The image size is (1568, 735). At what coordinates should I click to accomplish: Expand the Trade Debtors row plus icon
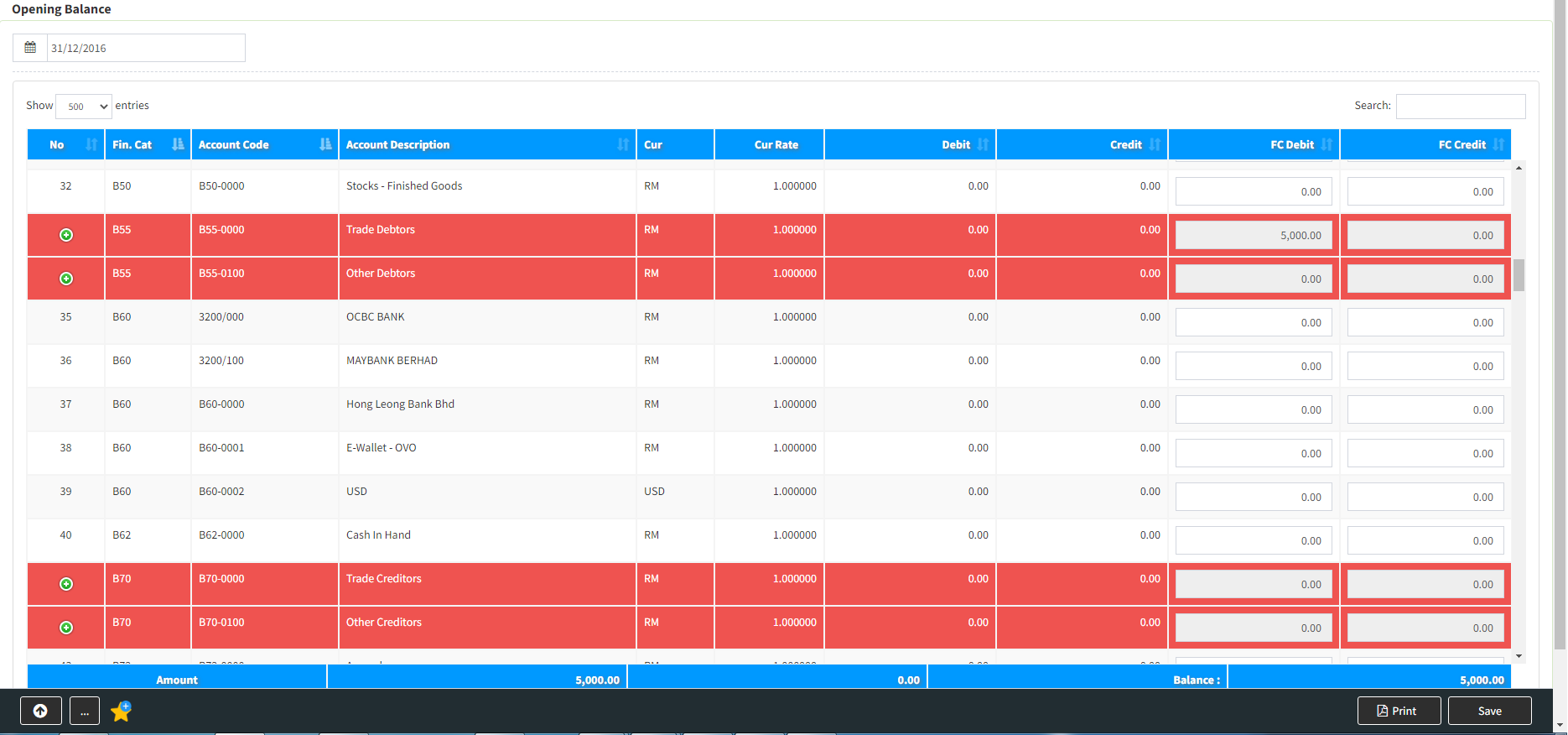[66, 235]
